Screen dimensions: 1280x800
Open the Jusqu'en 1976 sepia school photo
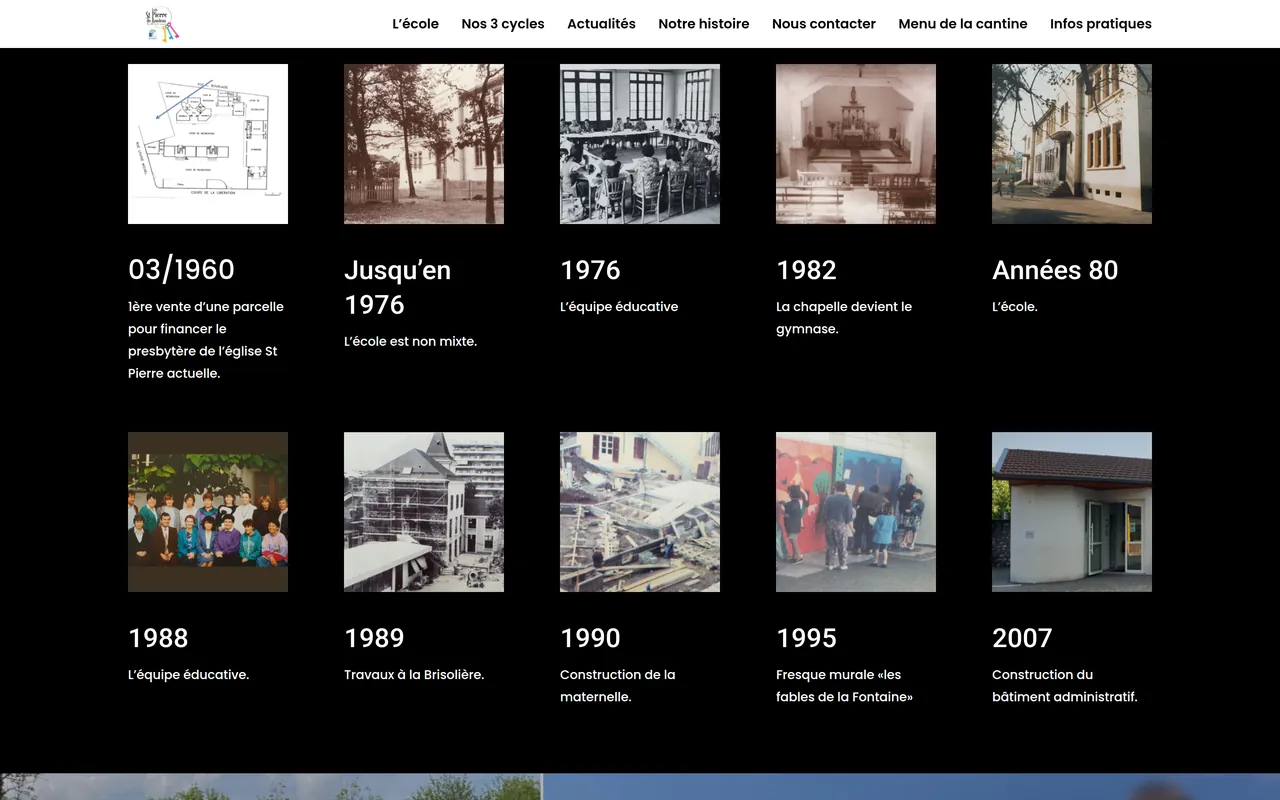click(x=424, y=144)
